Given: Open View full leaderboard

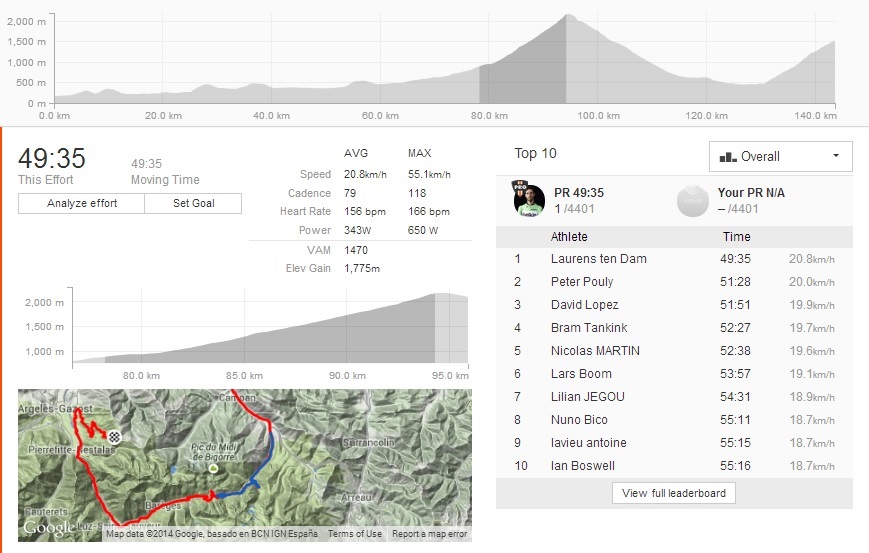Looking at the screenshot, I should tap(674, 493).
